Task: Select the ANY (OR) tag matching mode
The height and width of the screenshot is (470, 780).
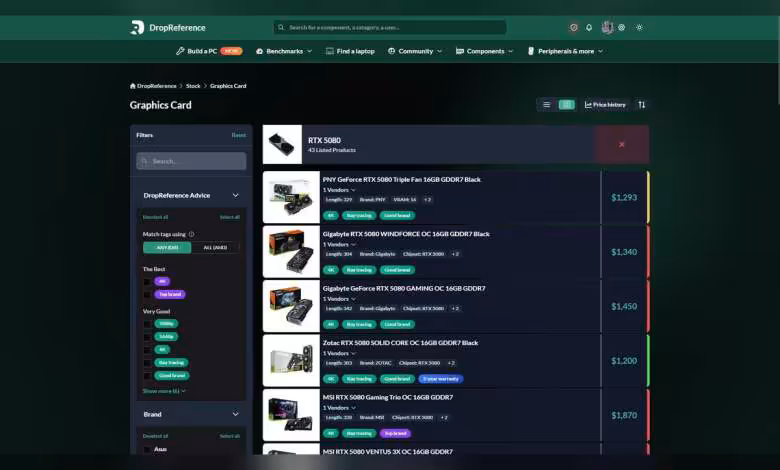Action: tap(167, 247)
